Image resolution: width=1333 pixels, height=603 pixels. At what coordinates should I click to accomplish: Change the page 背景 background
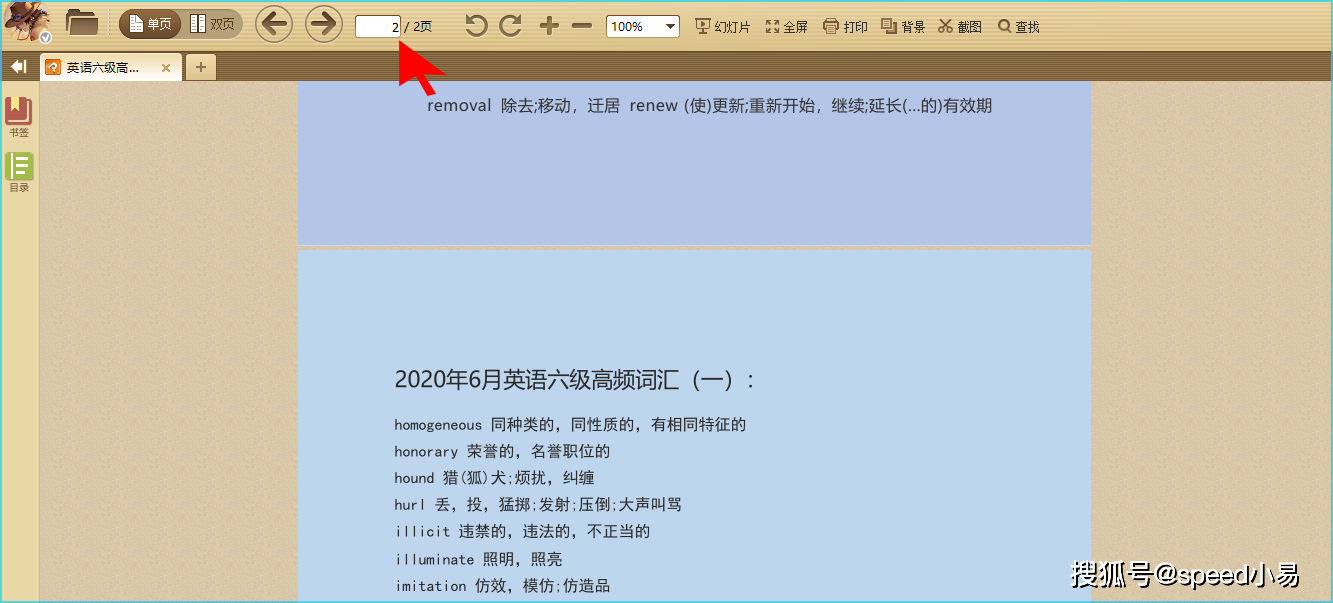click(x=902, y=25)
